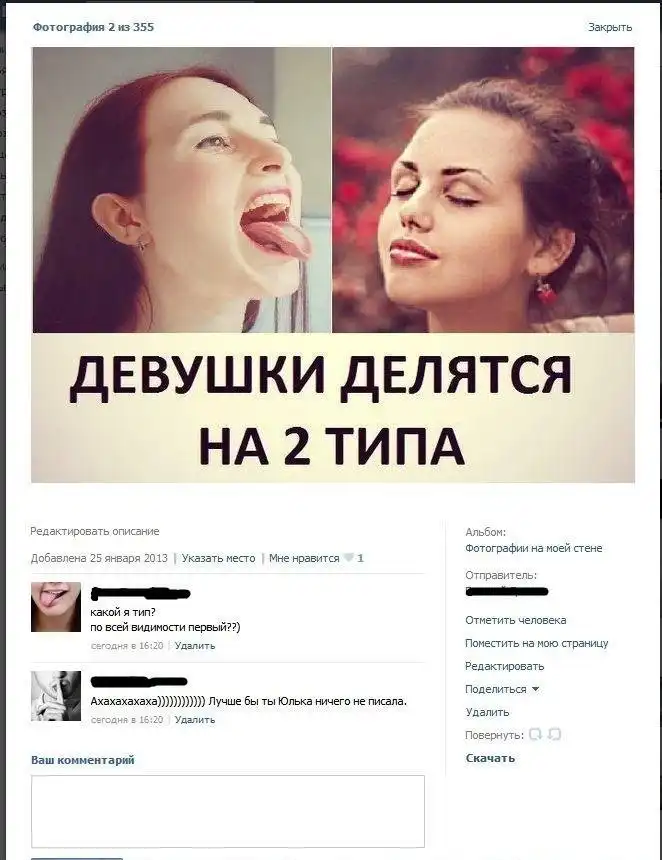Open the second commenter's black-and-white avatar
662x860 pixels.
[x=56, y=695]
